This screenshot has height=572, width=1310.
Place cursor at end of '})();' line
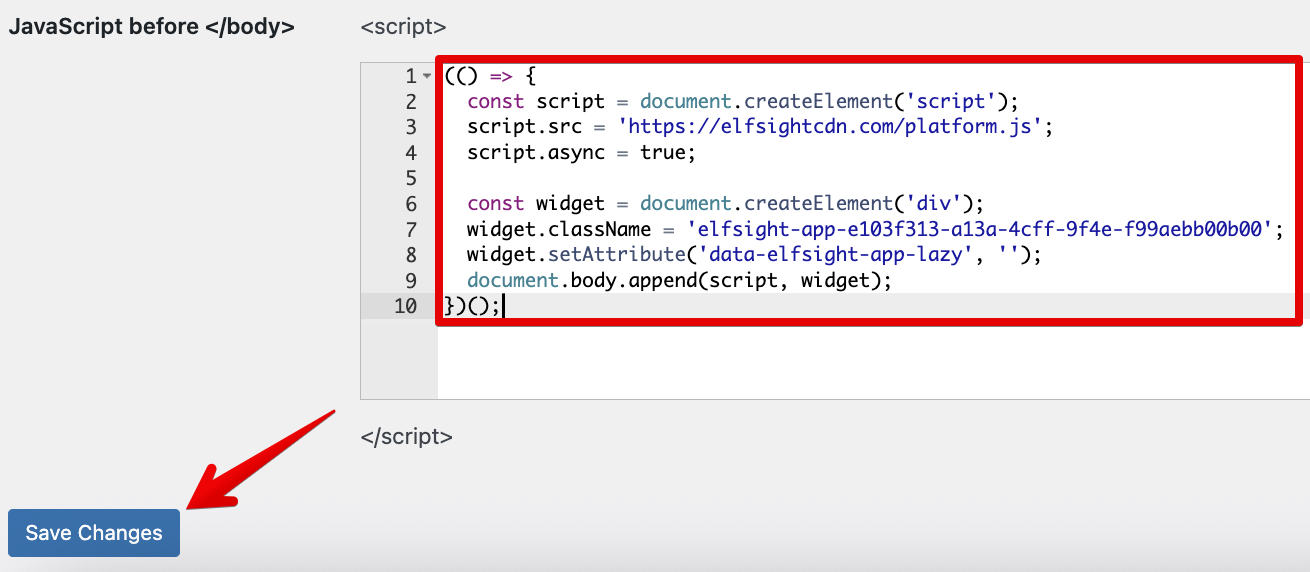click(502, 306)
